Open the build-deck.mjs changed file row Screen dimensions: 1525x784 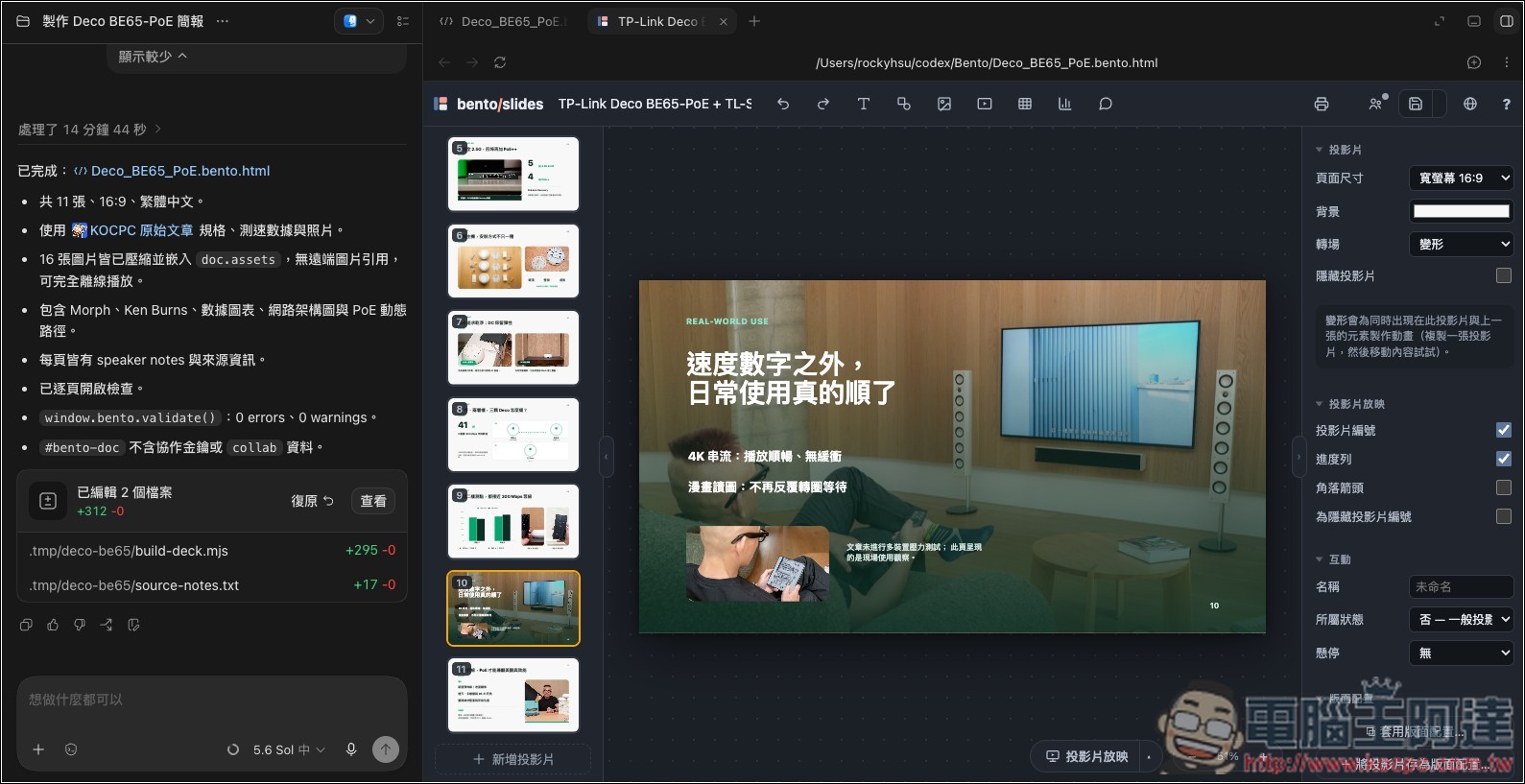pyautogui.click(x=212, y=551)
